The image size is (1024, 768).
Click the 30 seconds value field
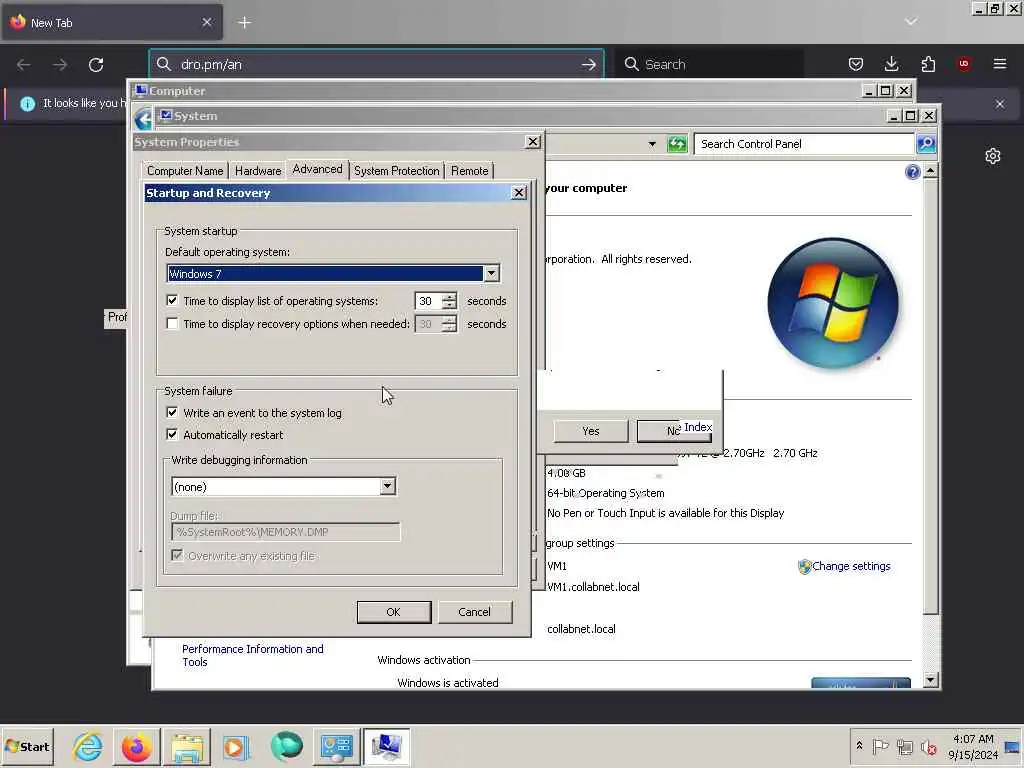428,301
